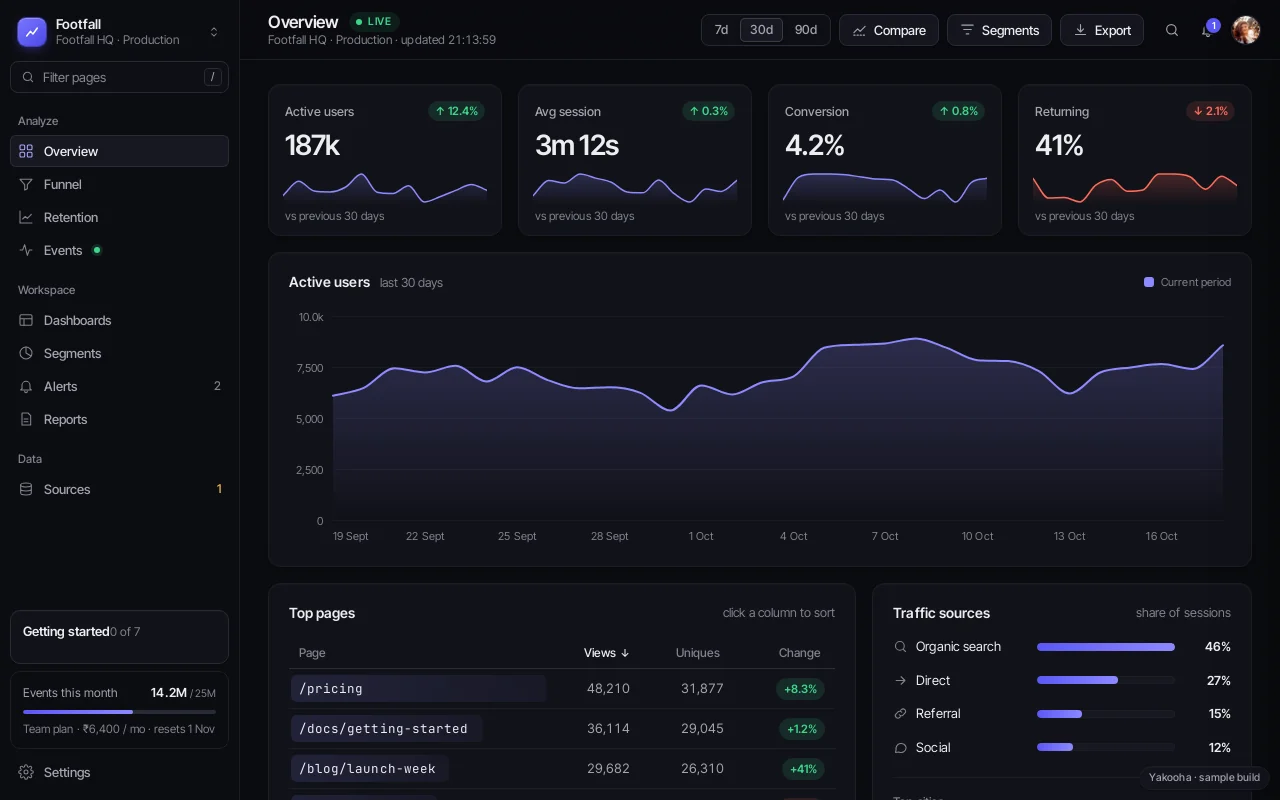
Task: Open the user avatar menu
Action: point(1246,30)
